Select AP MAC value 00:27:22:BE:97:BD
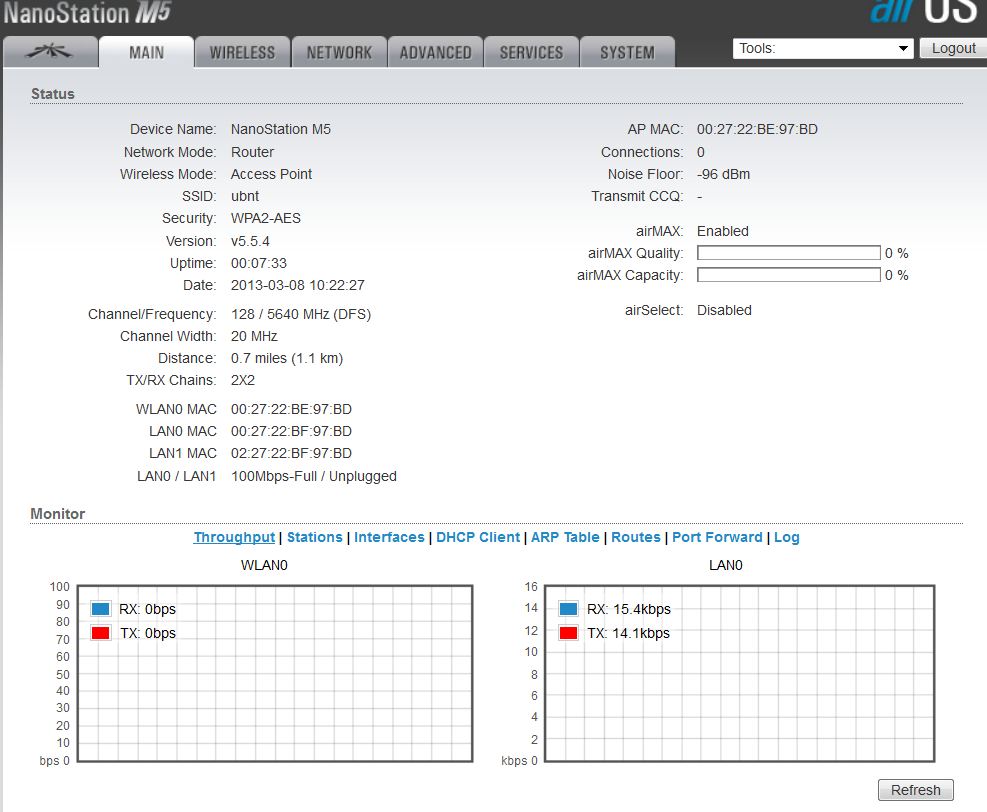This screenshot has width=987, height=812. point(757,129)
